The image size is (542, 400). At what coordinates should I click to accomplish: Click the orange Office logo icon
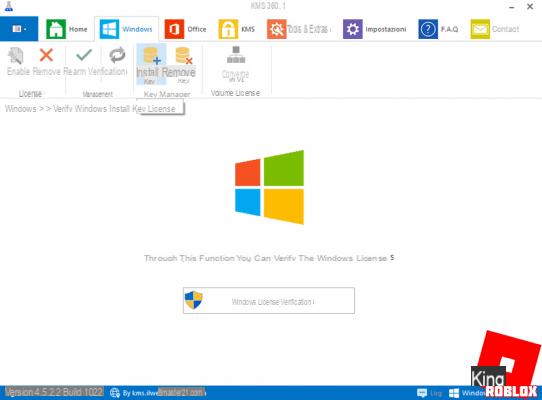point(174,29)
